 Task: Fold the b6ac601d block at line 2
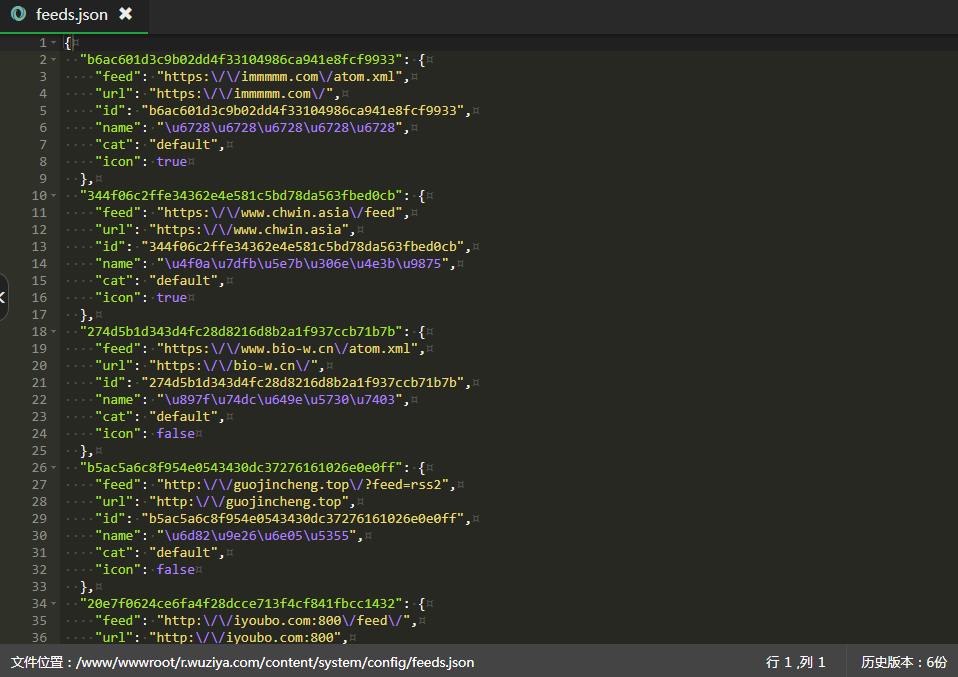pos(53,60)
